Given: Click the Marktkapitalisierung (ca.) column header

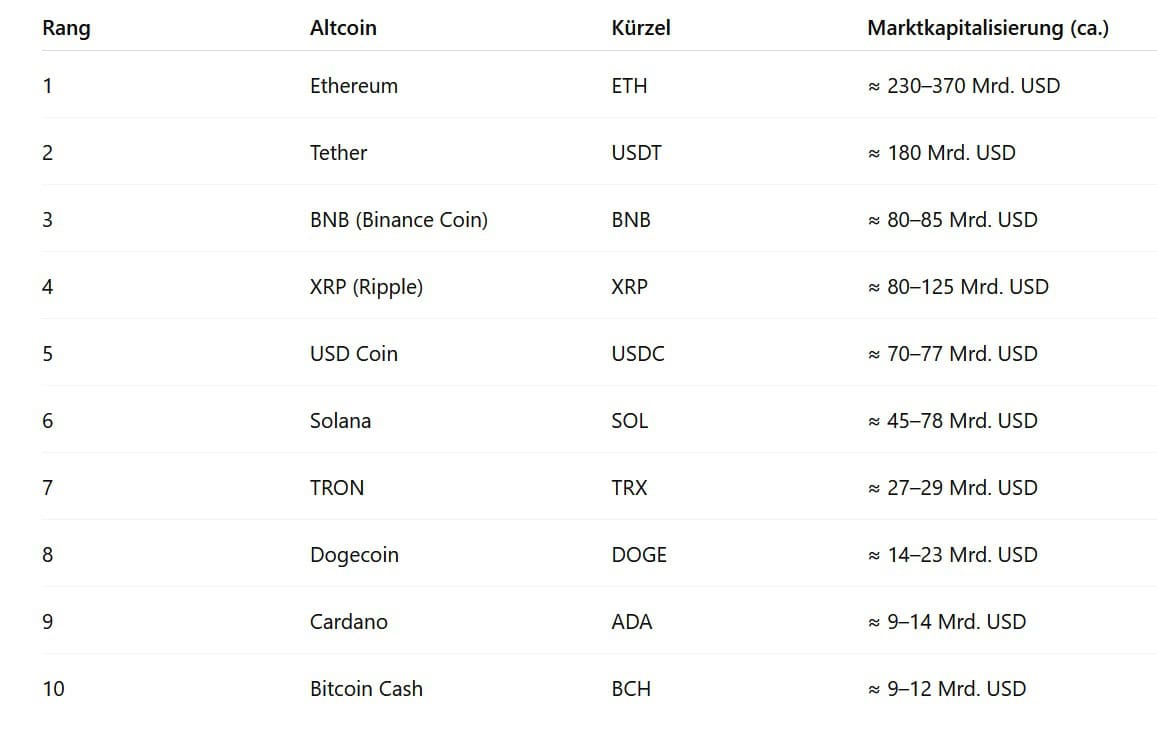Looking at the screenshot, I should click(x=988, y=28).
